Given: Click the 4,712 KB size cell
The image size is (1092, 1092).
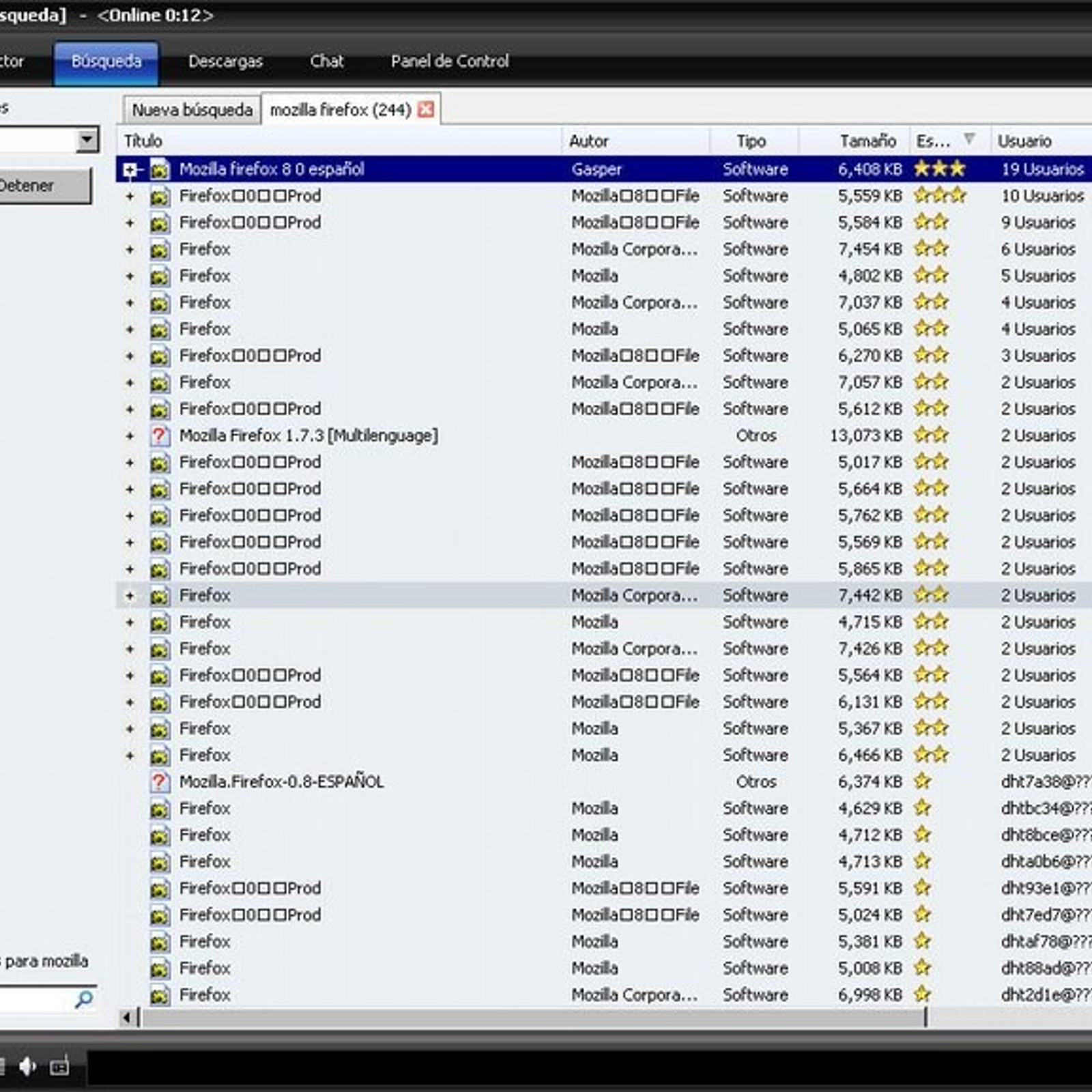Looking at the screenshot, I should pyautogui.click(x=870, y=835).
